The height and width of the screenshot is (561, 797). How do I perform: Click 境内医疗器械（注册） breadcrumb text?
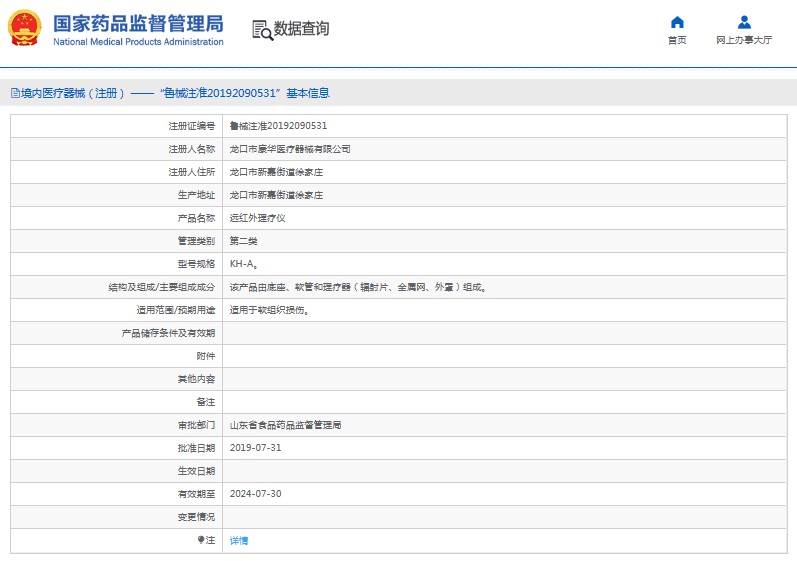[73, 93]
